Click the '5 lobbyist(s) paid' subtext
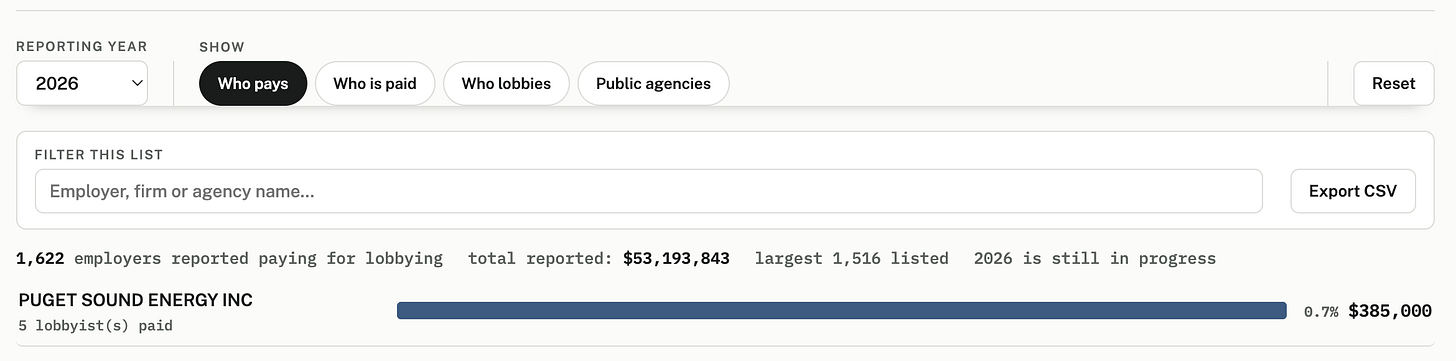 pos(89,325)
